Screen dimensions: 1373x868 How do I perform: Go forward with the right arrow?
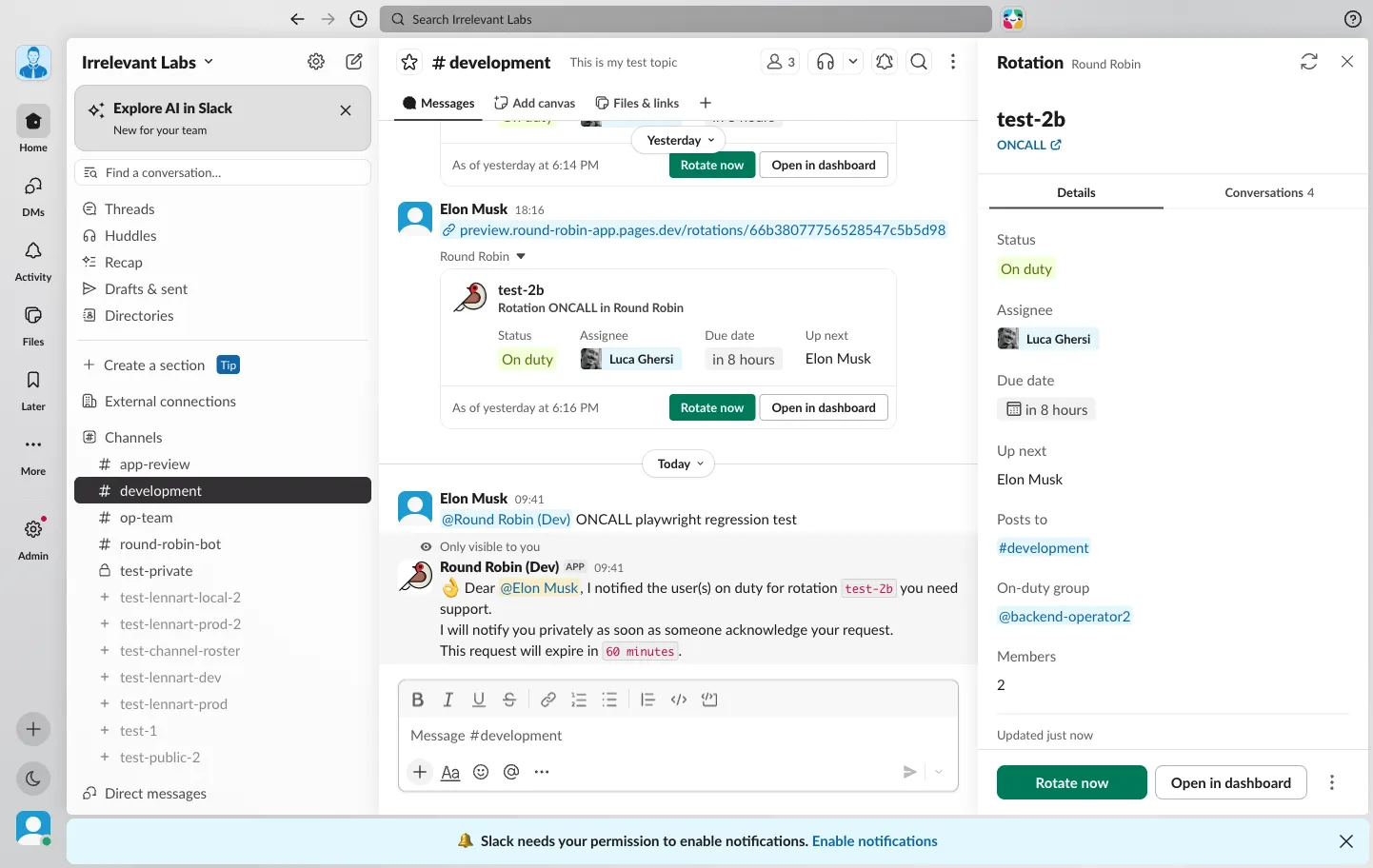click(328, 19)
